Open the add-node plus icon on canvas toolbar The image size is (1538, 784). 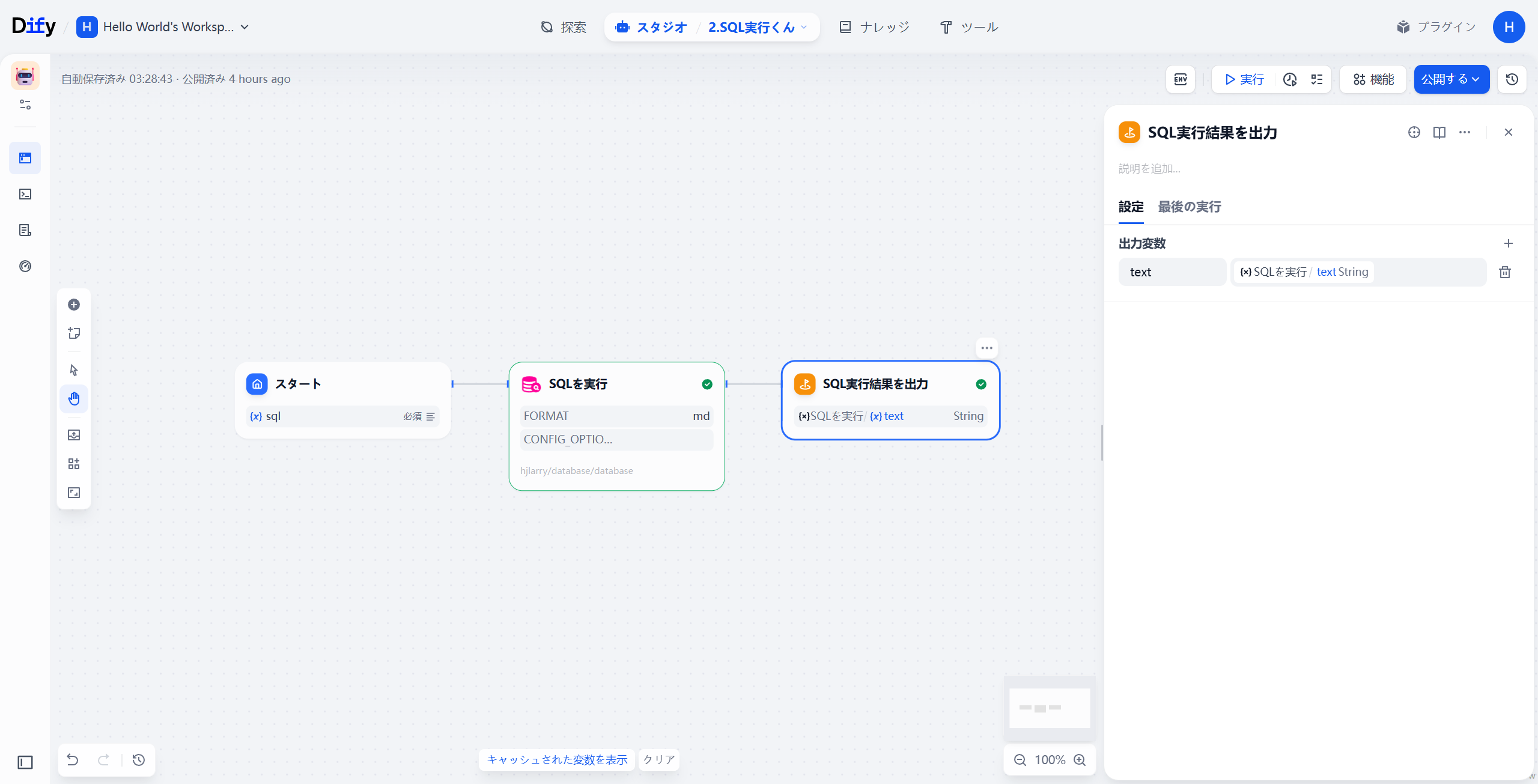click(x=74, y=305)
